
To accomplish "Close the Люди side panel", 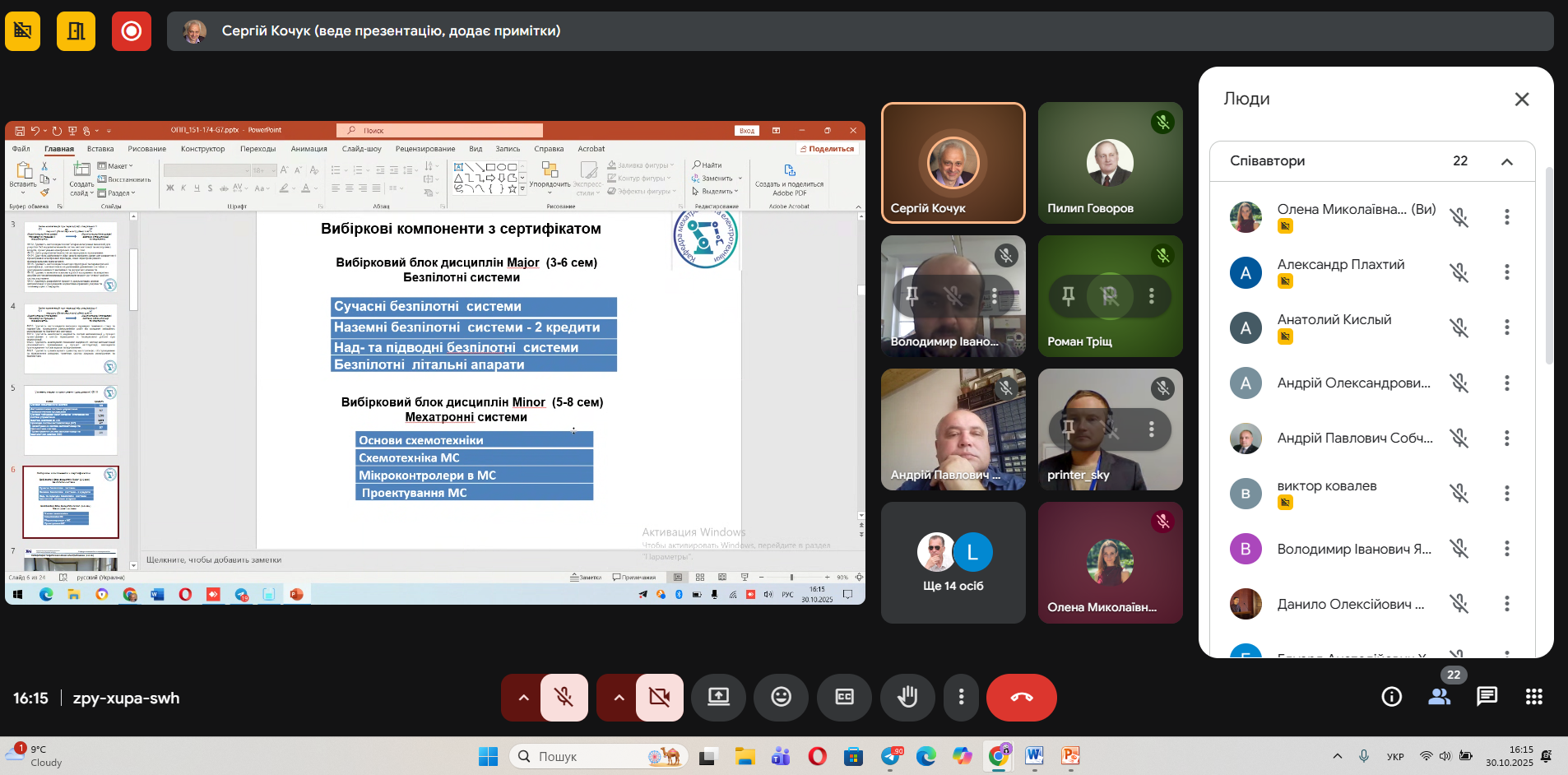I will [1521, 100].
